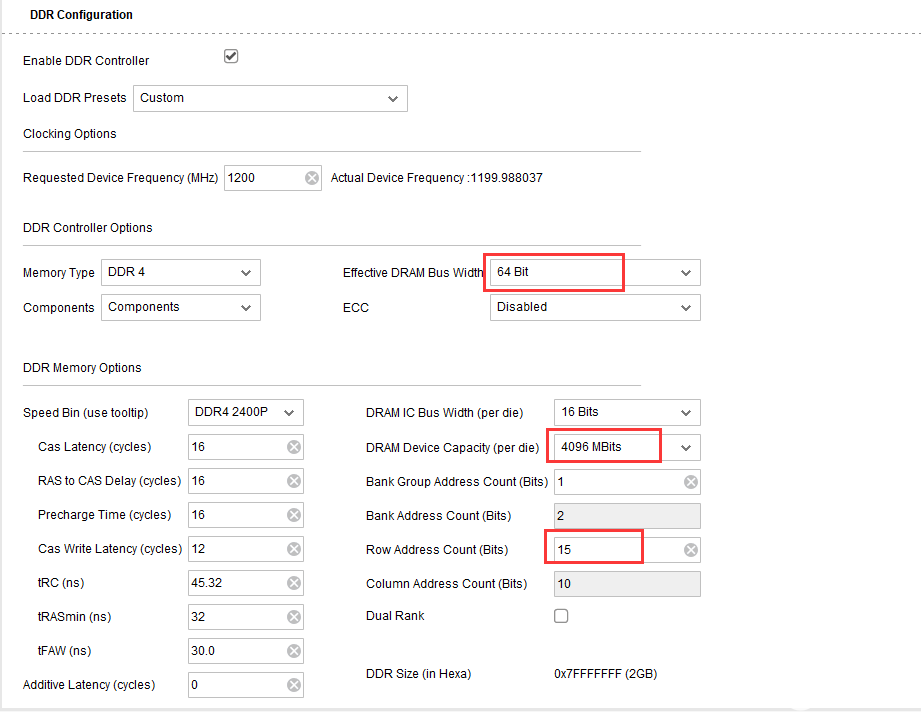The image size is (921, 712).
Task: Clear the Cas Write Latency value
Action: pyautogui.click(x=294, y=549)
